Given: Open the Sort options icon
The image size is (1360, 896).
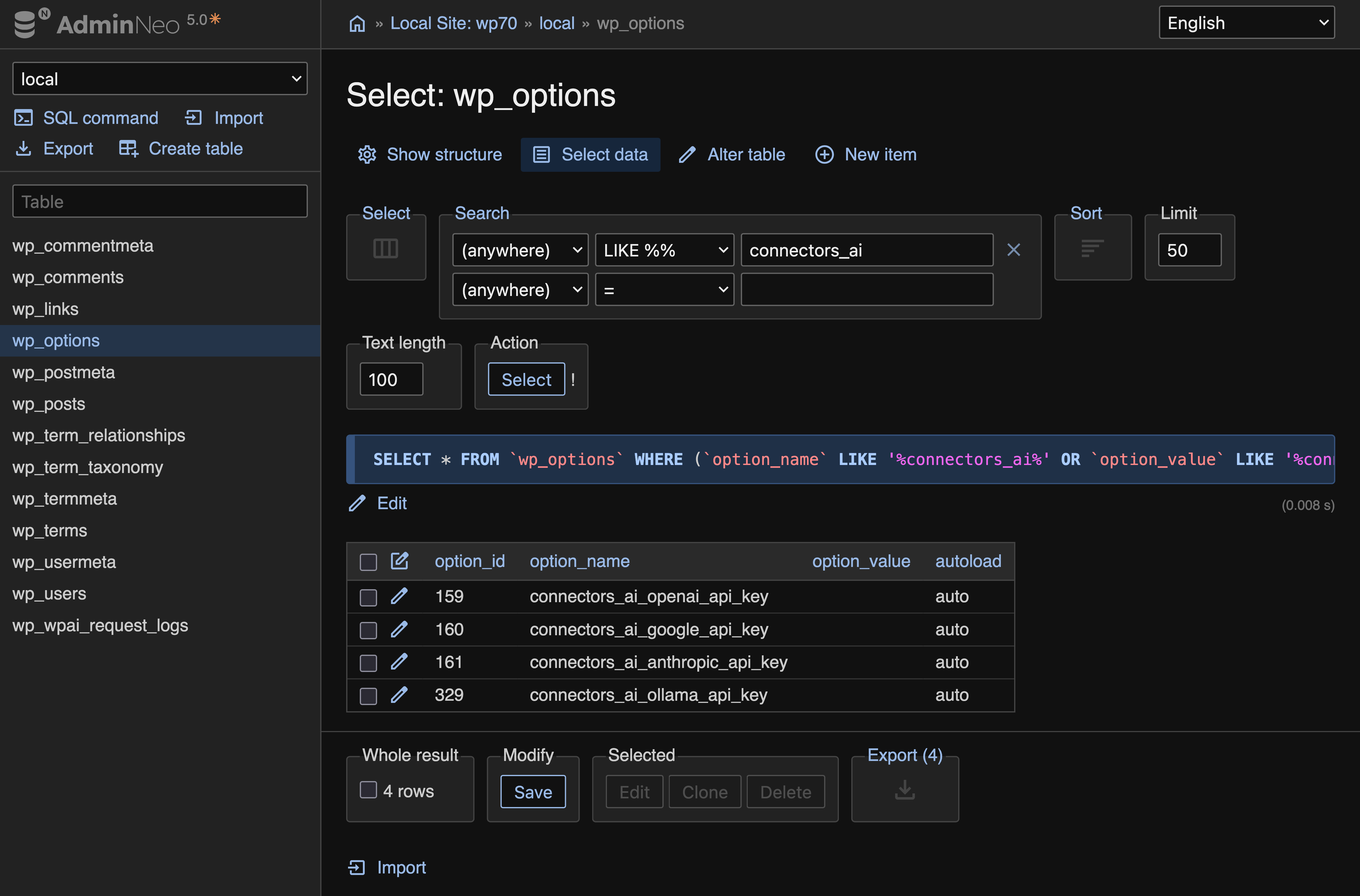Looking at the screenshot, I should coord(1092,249).
